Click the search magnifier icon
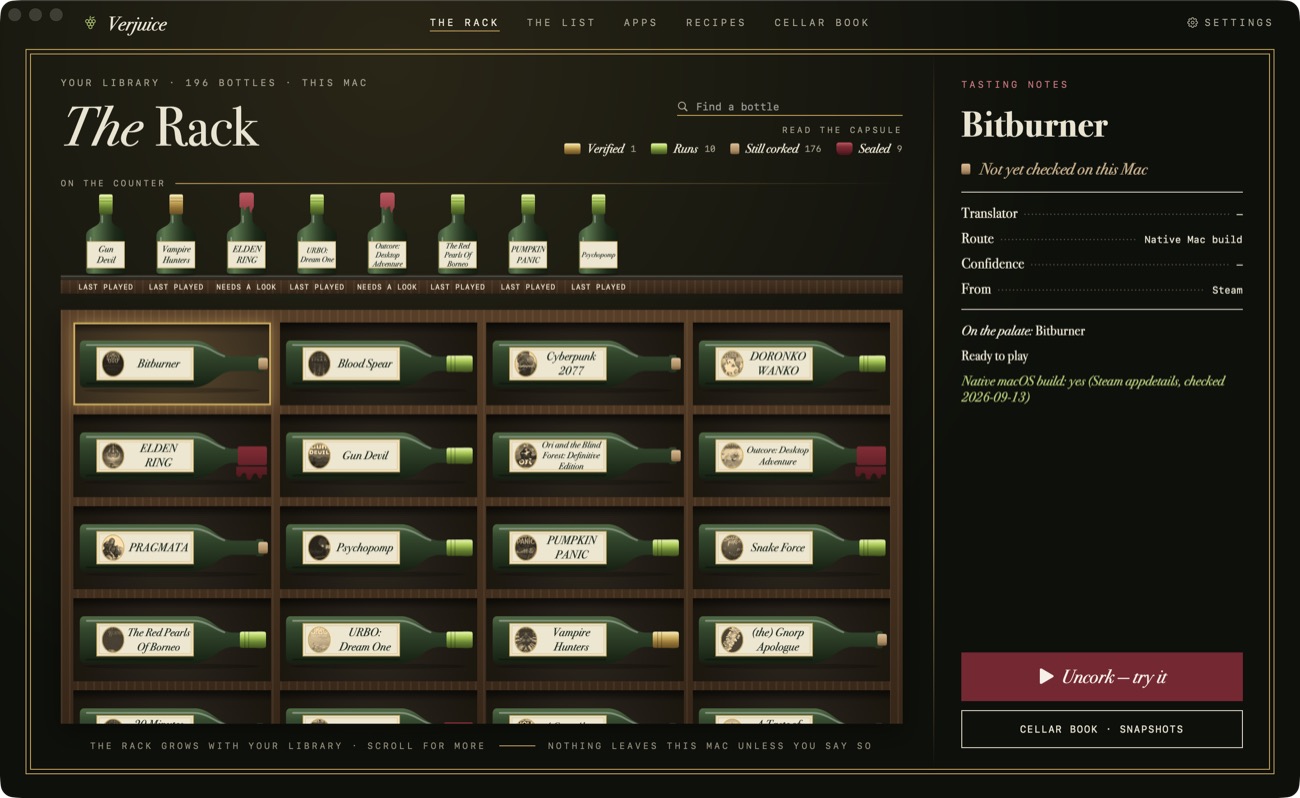 click(683, 106)
